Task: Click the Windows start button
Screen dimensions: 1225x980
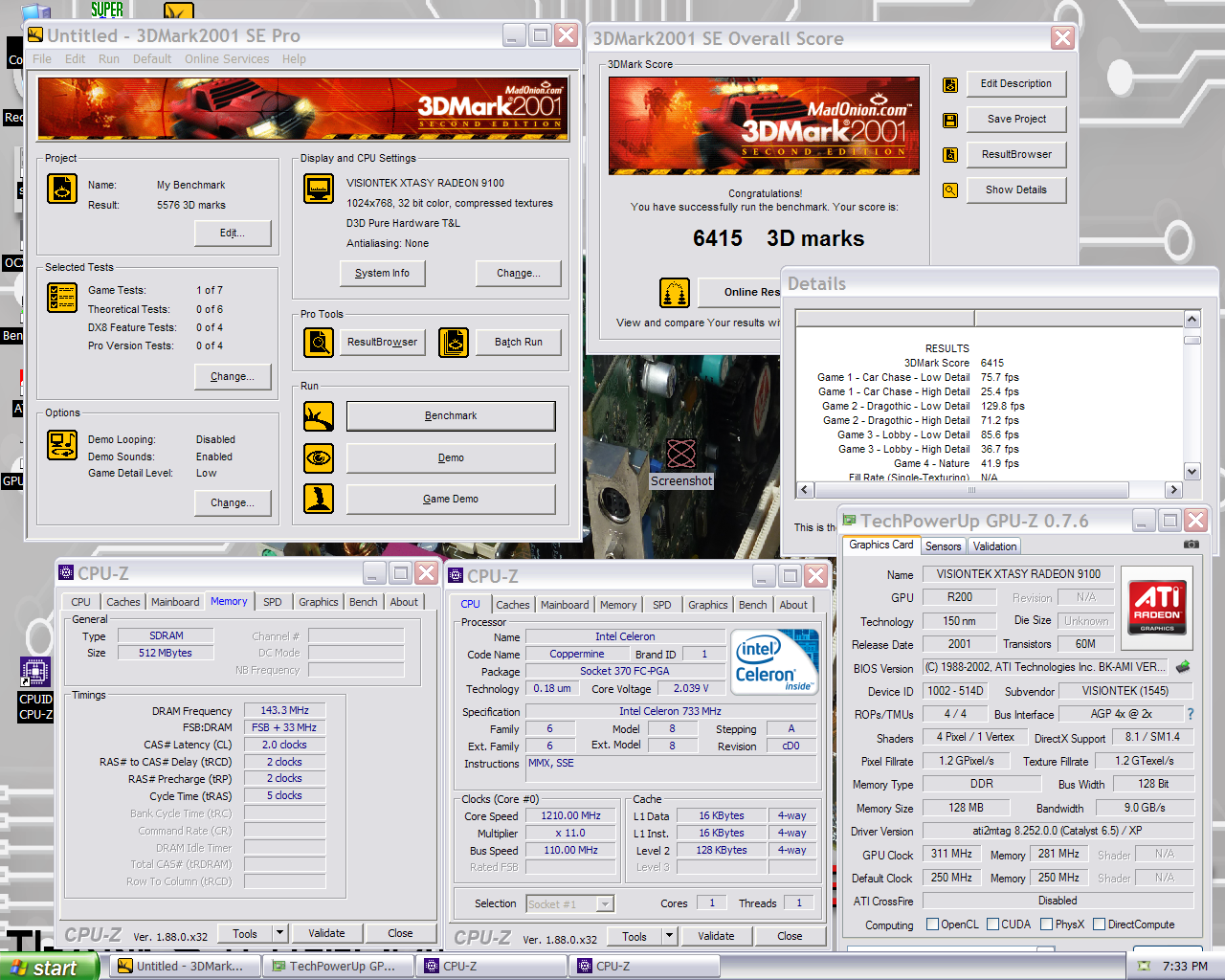Action: click(x=47, y=967)
